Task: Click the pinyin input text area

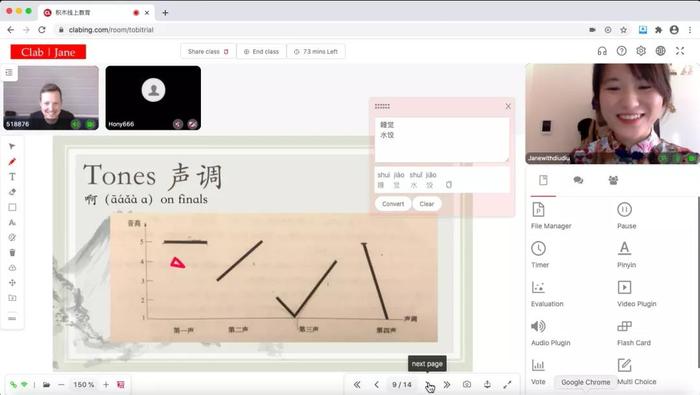Action: (442, 140)
